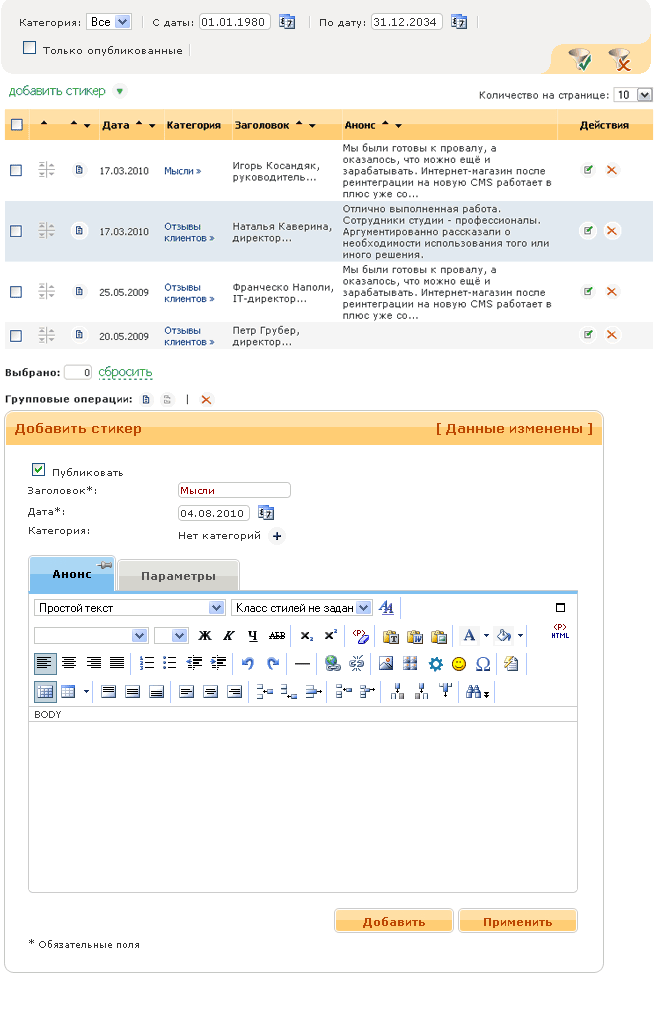Screen dimensions: 661x1023
Task: Delete the sticker dated 25.05.2009
Action: (612, 292)
